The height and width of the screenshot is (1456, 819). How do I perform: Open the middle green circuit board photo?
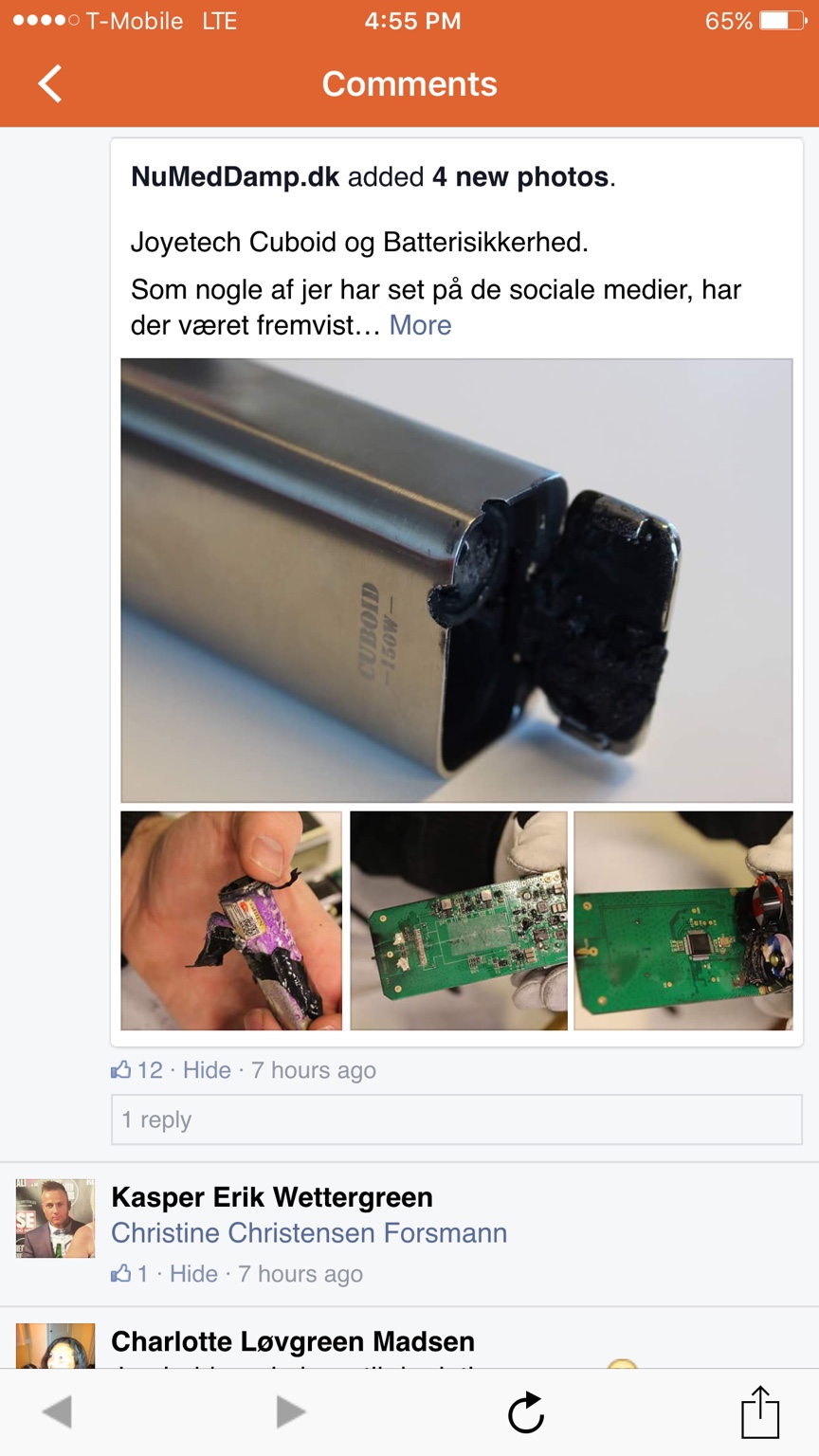click(459, 920)
